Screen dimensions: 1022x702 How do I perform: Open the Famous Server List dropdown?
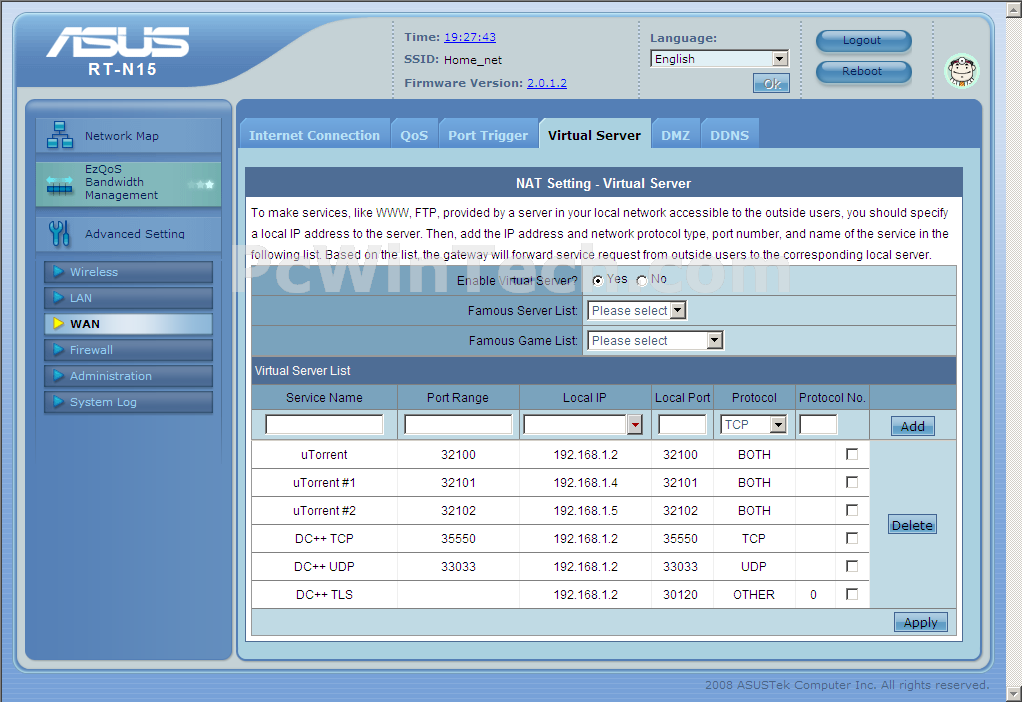click(x=637, y=310)
